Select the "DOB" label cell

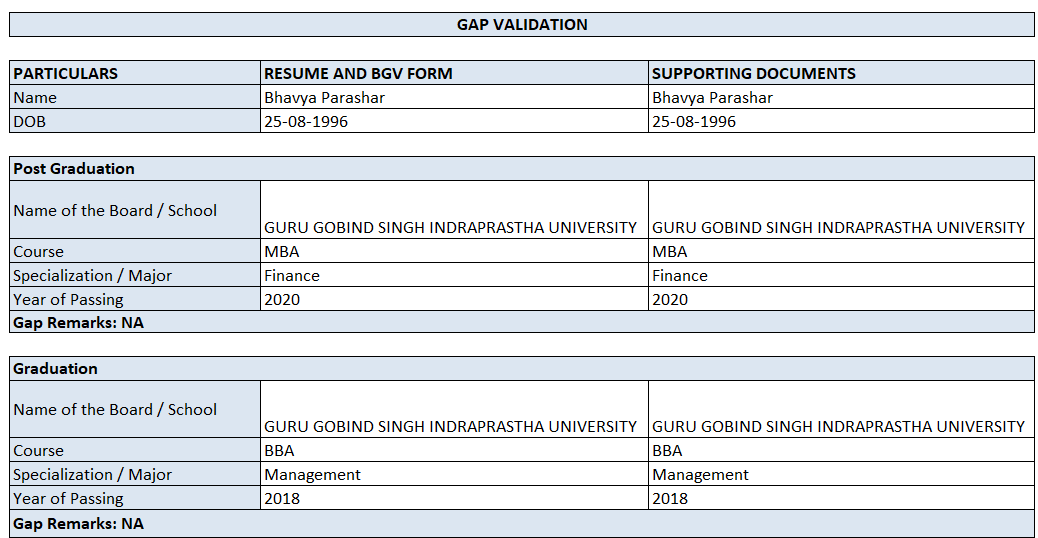135,122
